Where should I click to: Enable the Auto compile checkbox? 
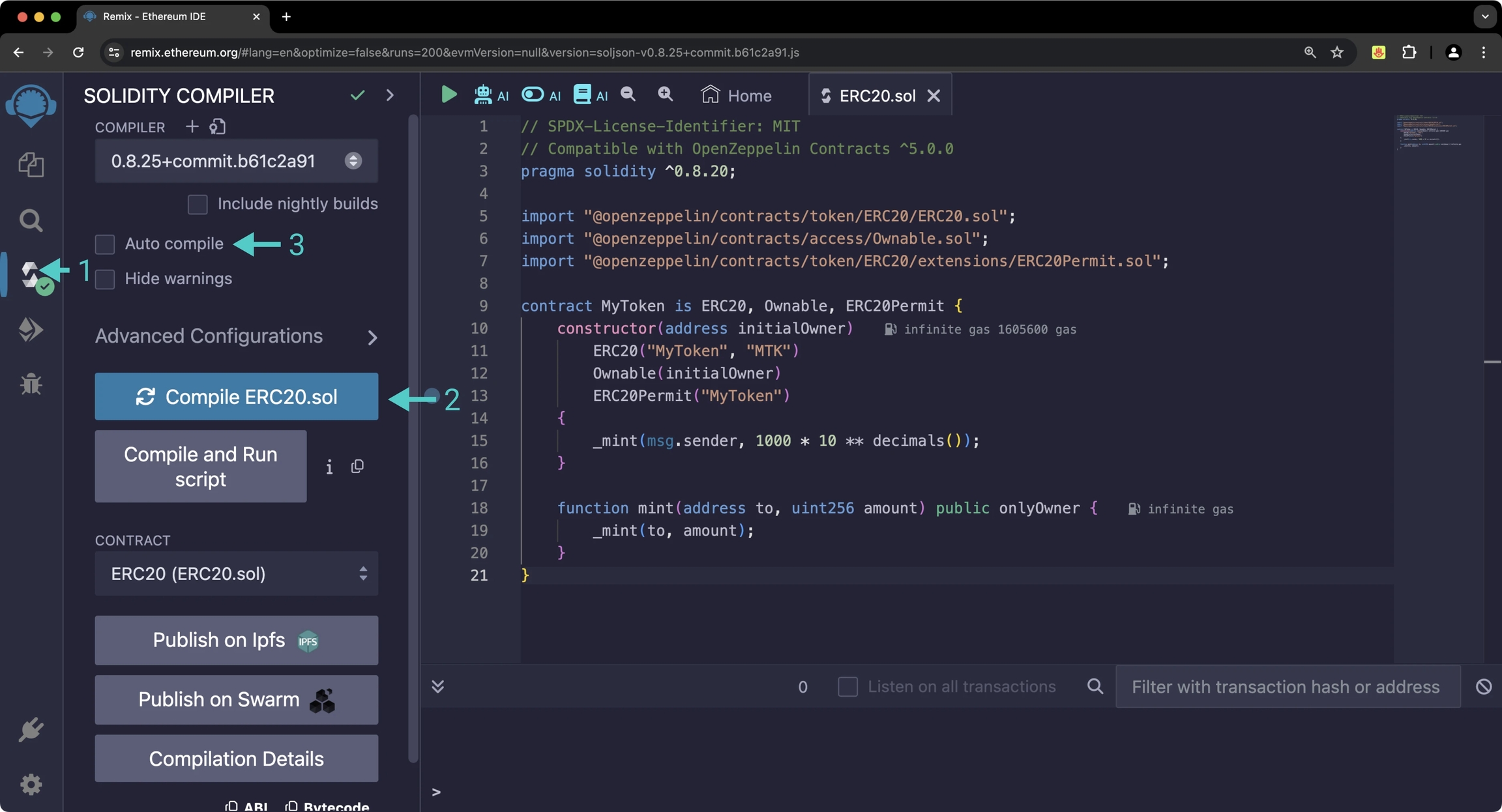[x=105, y=244]
